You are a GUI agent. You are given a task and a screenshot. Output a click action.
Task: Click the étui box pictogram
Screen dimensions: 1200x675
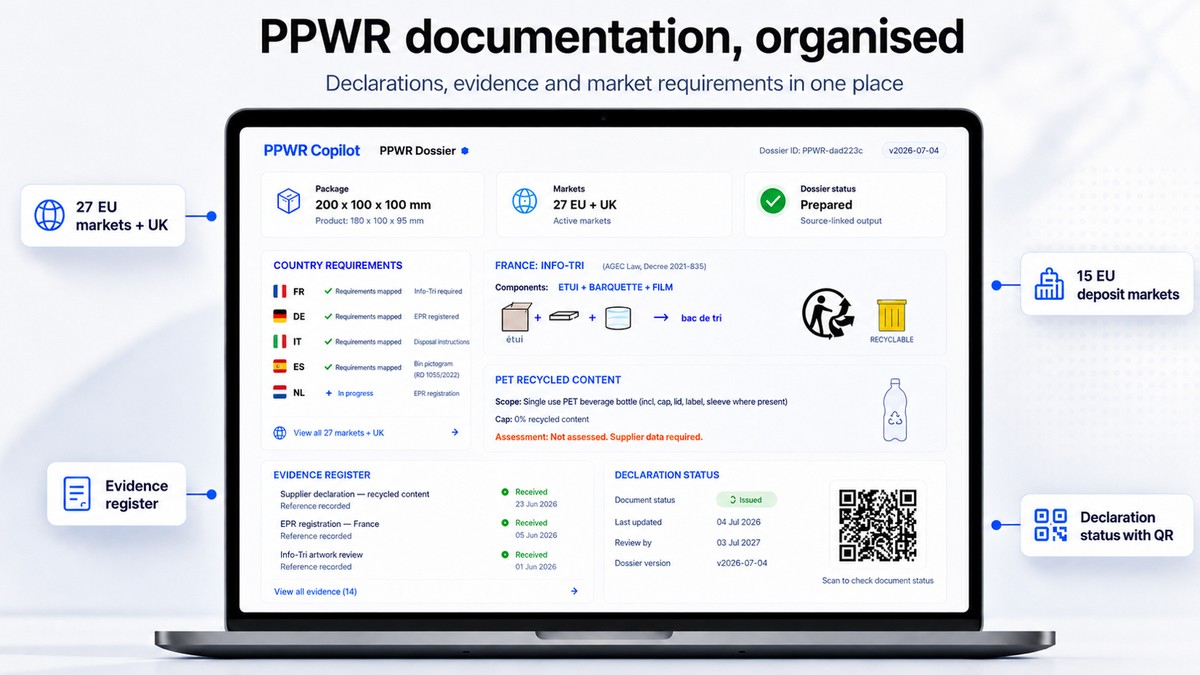click(514, 317)
